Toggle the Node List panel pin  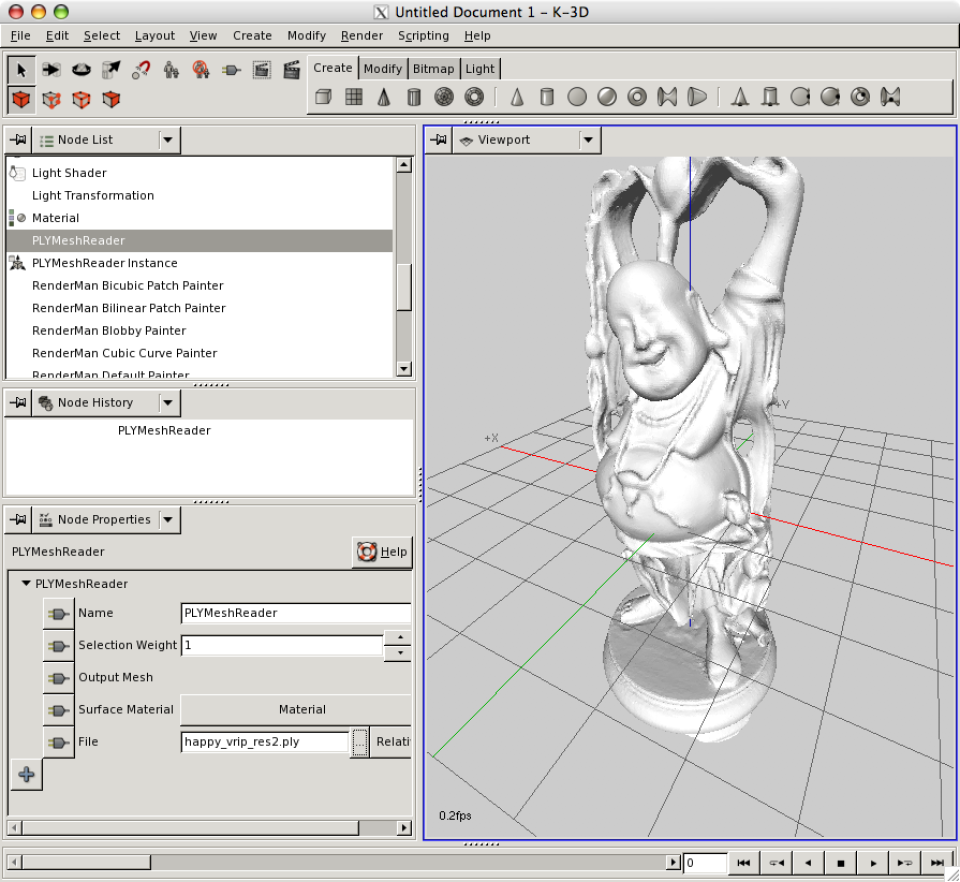pyautogui.click(x=17, y=139)
